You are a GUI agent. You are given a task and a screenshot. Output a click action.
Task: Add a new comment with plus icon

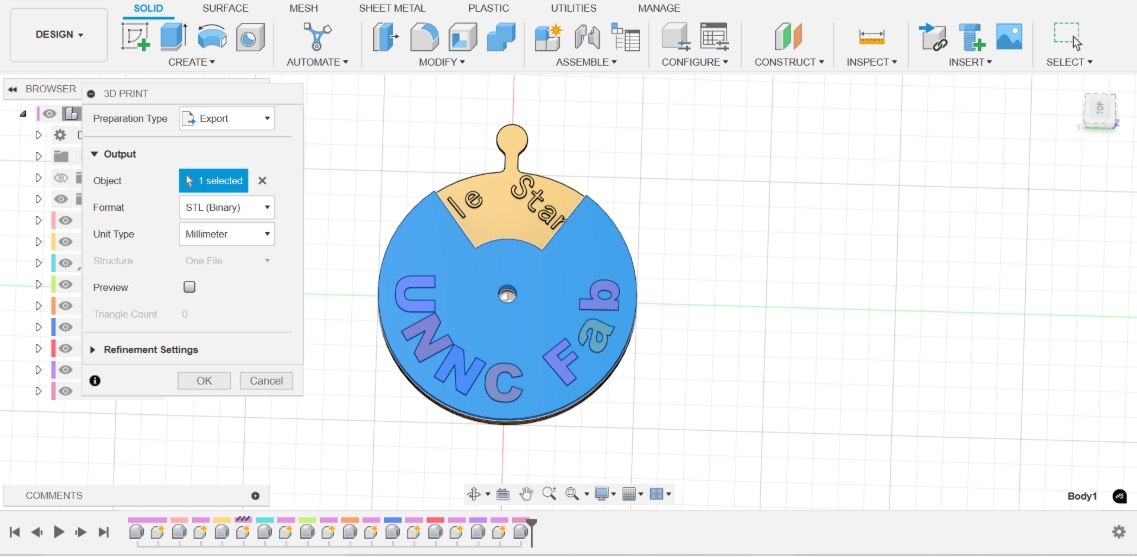(x=255, y=496)
